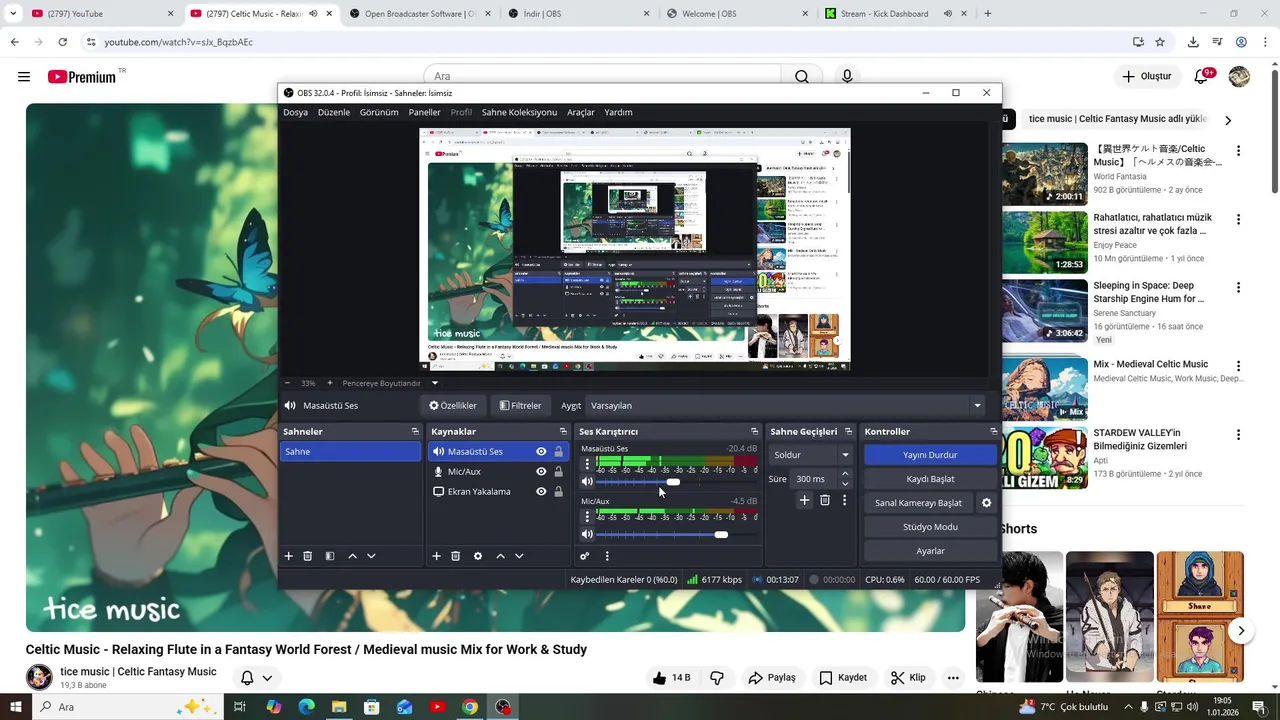Viewport: 1280px width, 720px height.
Task: Hide the Masaüstü Ses source
Action: [541, 452]
